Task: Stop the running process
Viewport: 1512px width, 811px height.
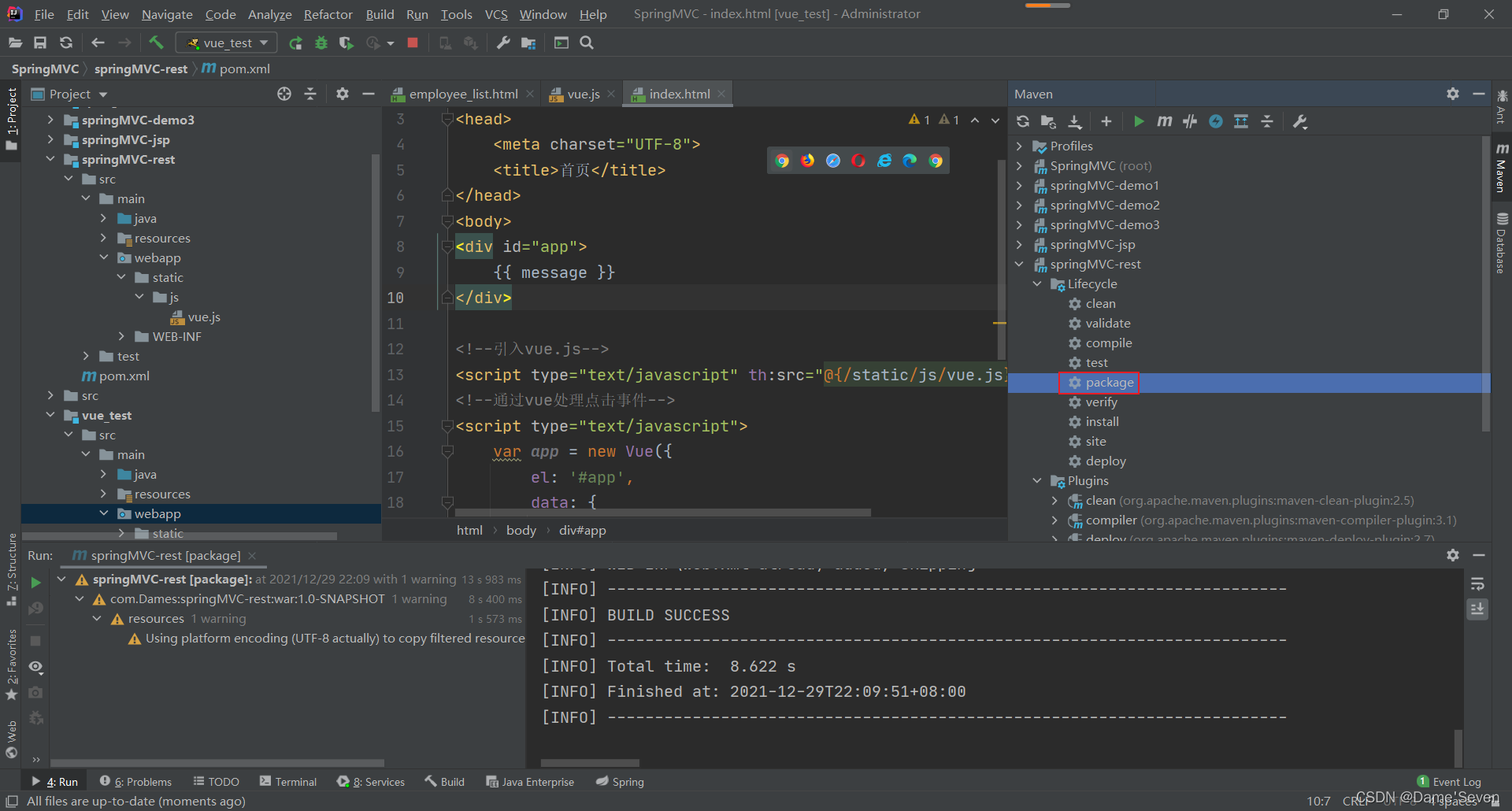Action: click(413, 43)
